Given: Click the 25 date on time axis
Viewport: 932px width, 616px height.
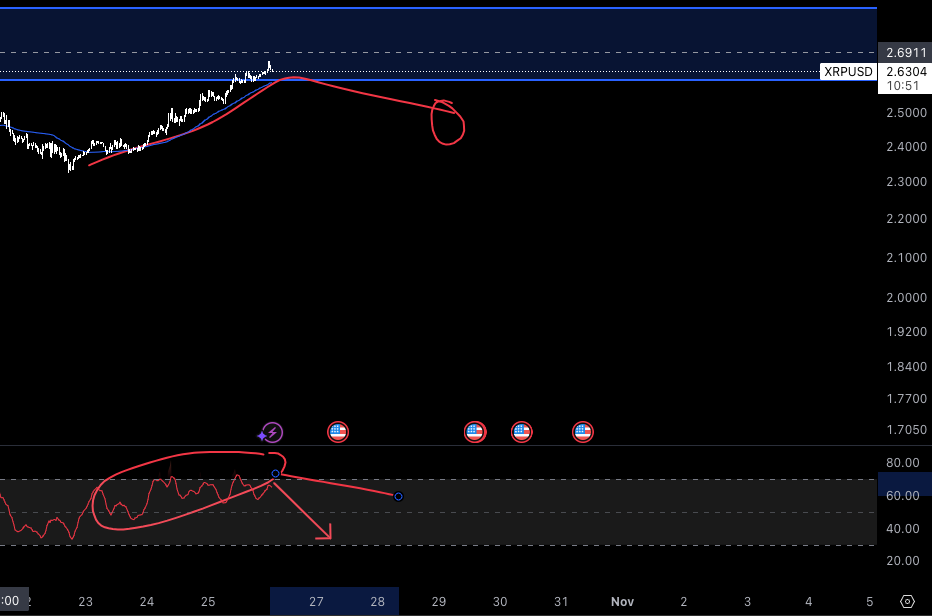Looking at the screenshot, I should click(207, 601).
